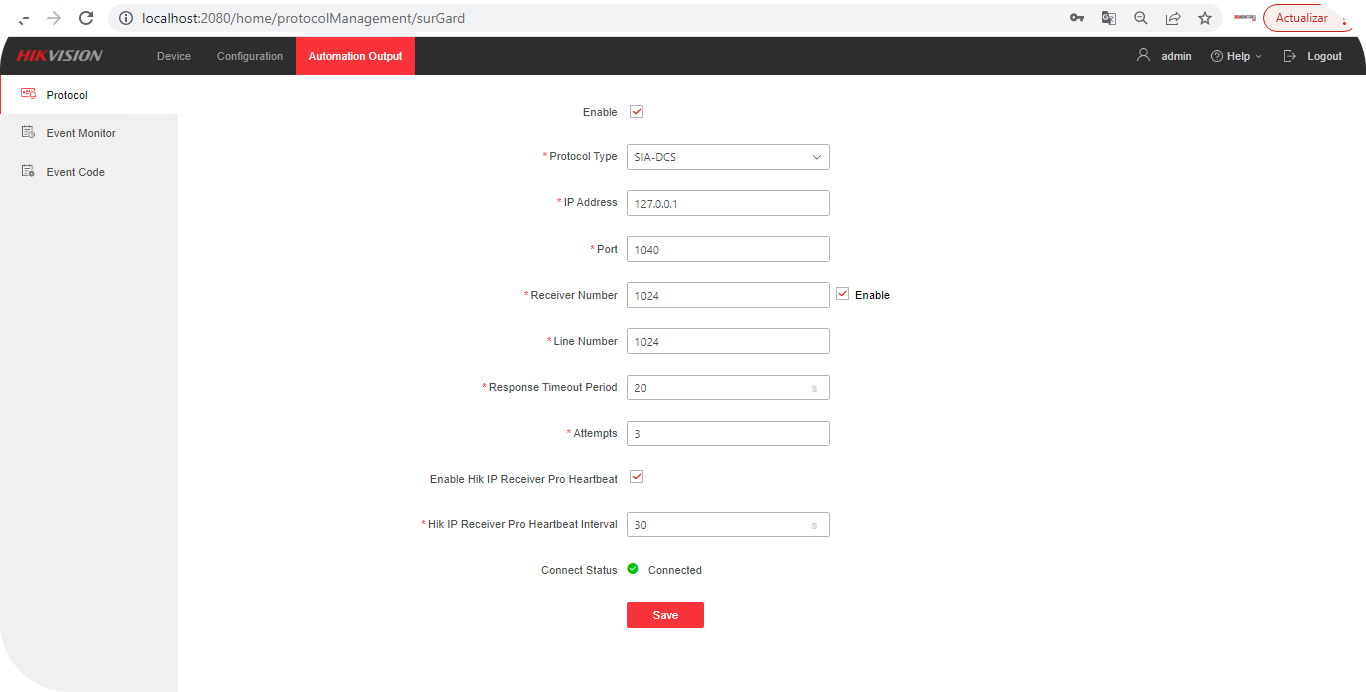Click the Event Code clipboard icon
1366x692 pixels.
tap(27, 171)
